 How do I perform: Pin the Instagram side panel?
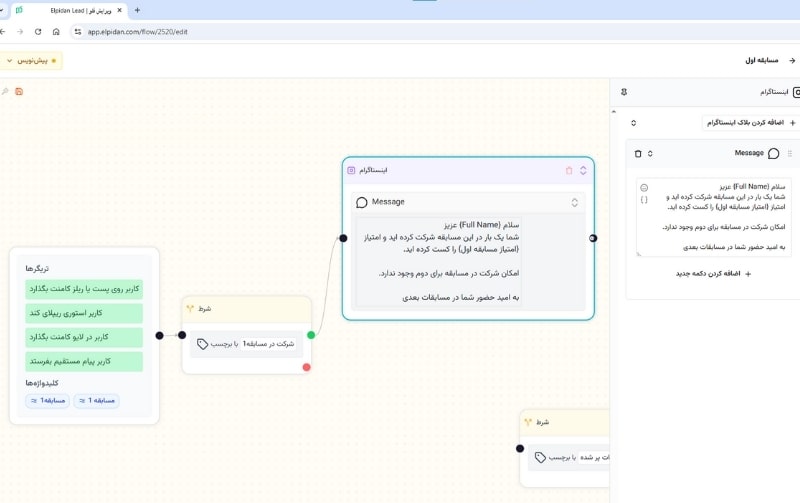coord(624,92)
